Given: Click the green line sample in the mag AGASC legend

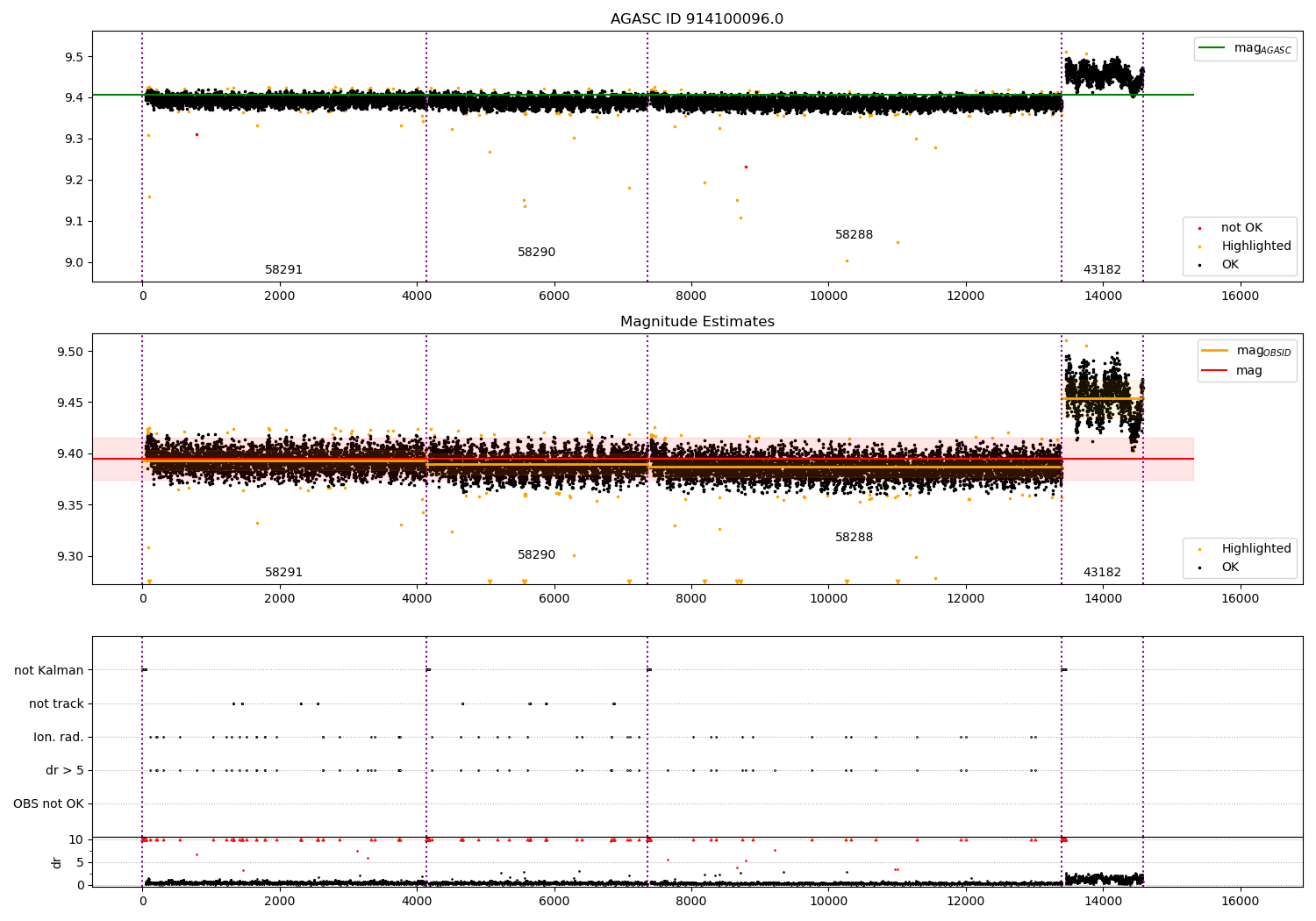Looking at the screenshot, I should pos(1212,48).
